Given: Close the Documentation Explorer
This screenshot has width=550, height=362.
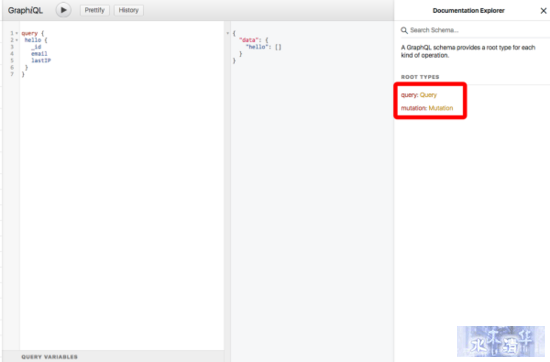Looking at the screenshot, I should pos(543,11).
